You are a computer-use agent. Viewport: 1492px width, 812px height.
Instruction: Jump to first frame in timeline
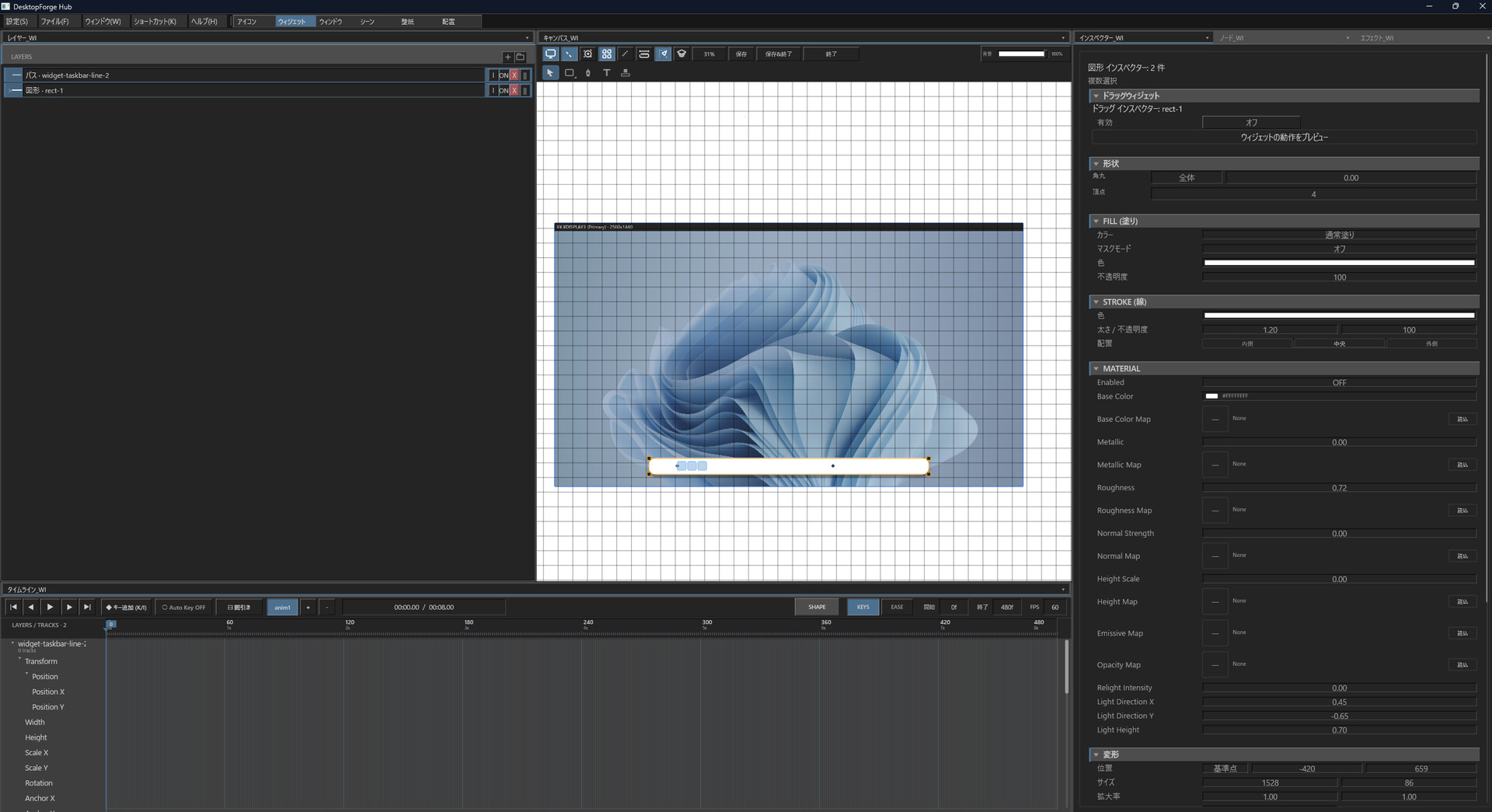coord(13,607)
